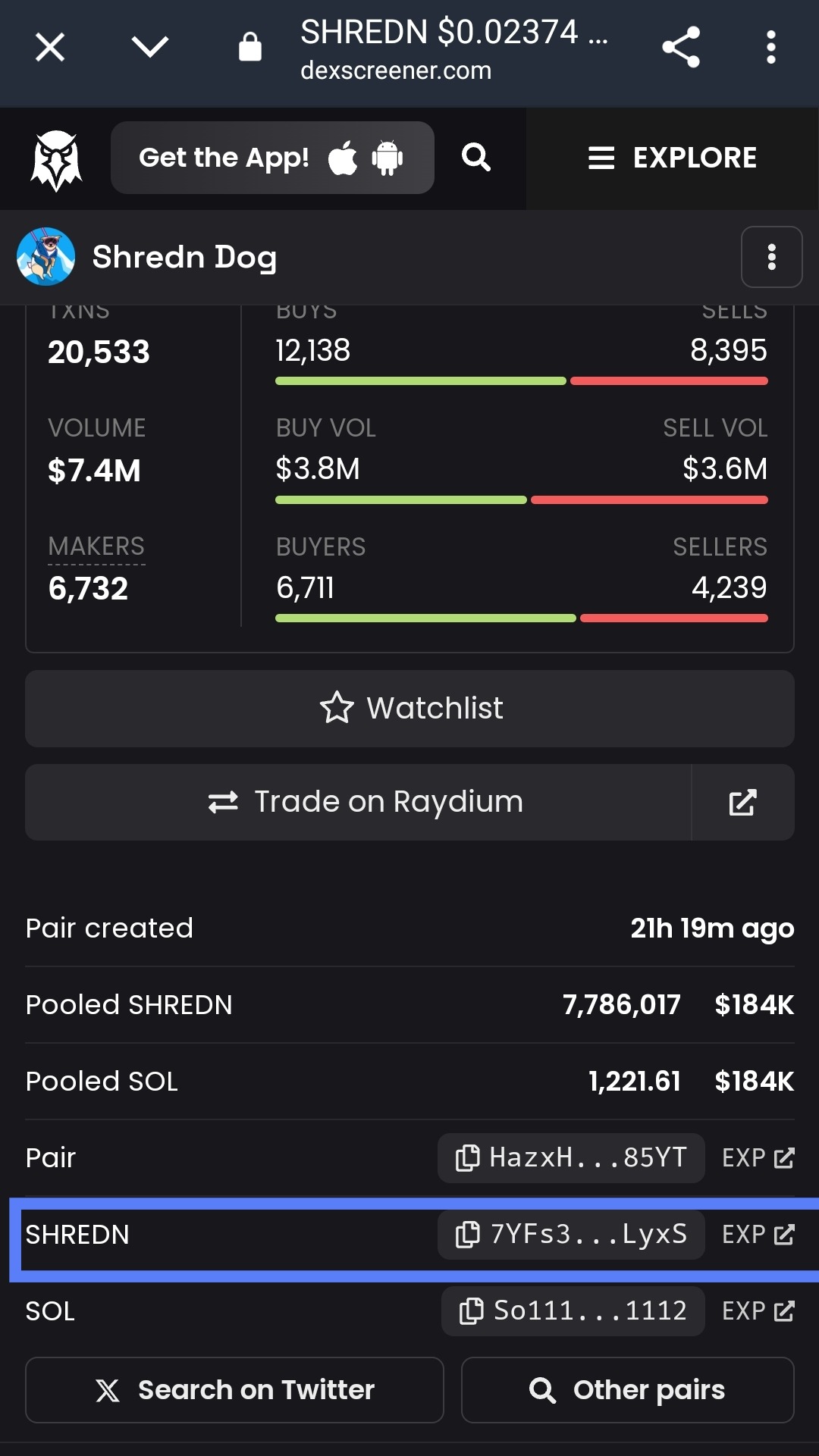Tap the DEX Screener owl logo
819x1456 pixels.
click(55, 159)
